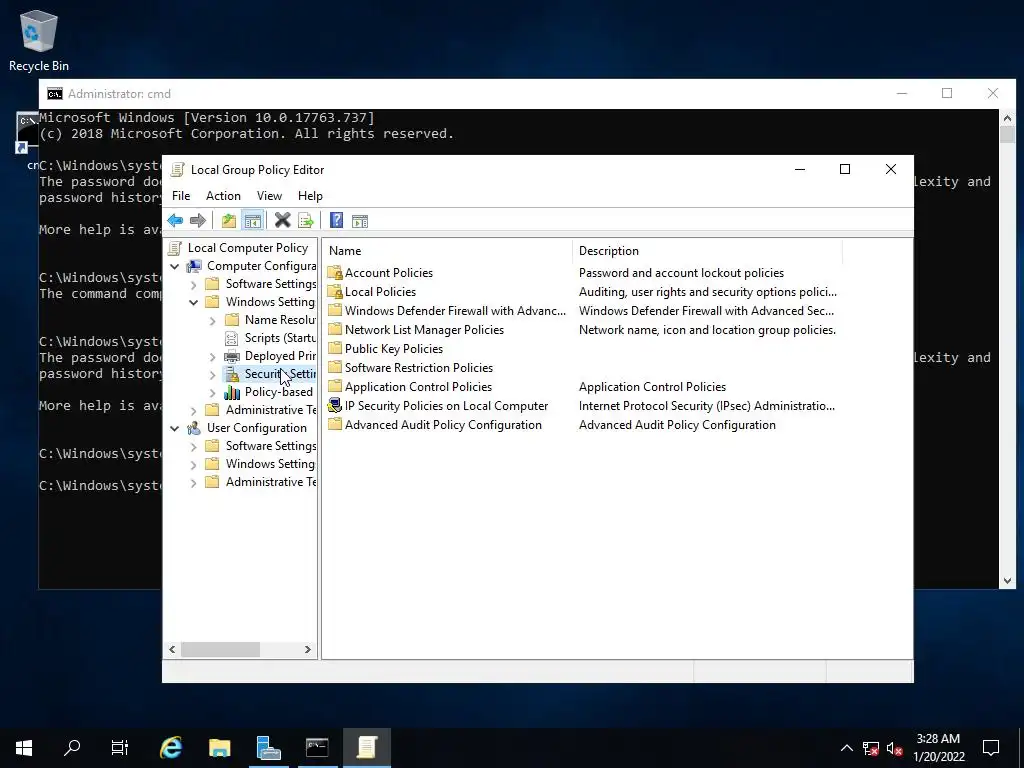This screenshot has height=768, width=1024.
Task: Select Software Restriction Policies
Action: pyautogui.click(x=419, y=368)
